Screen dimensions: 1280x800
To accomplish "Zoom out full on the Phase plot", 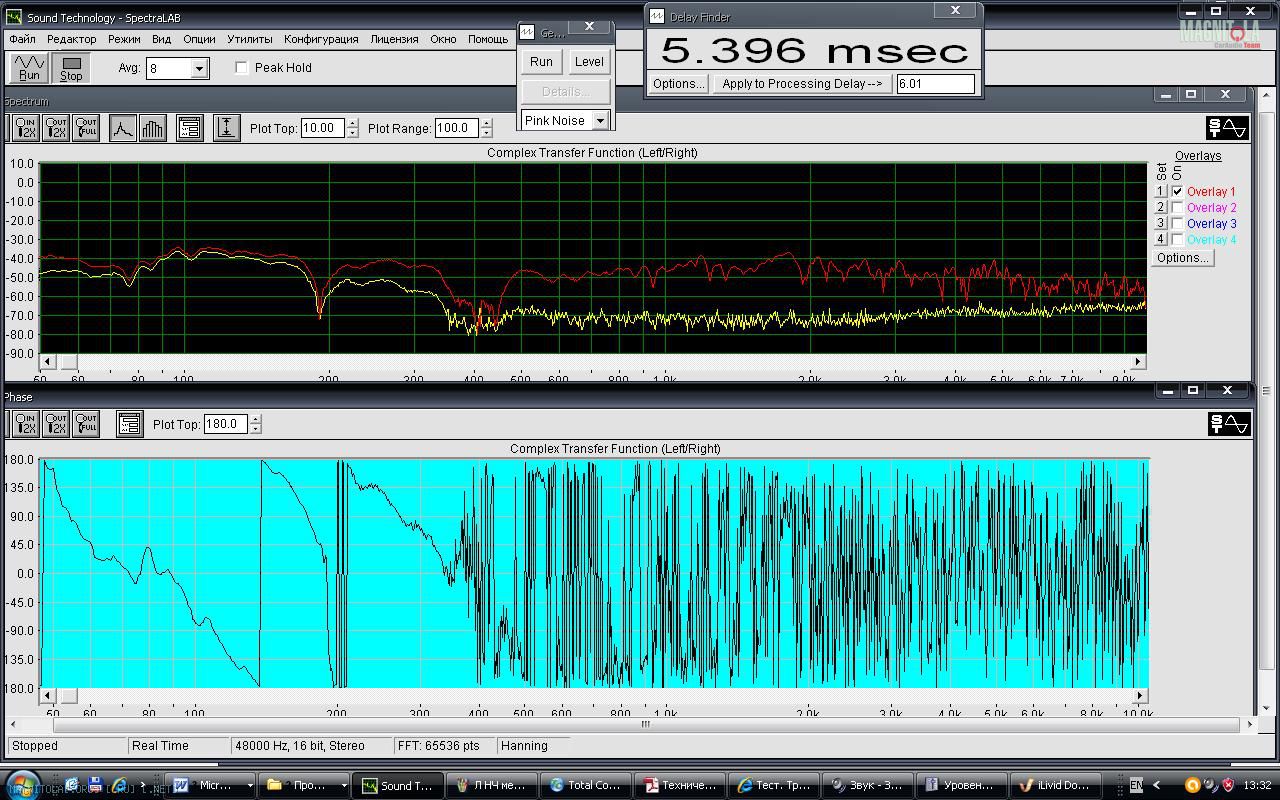I will (x=86, y=424).
